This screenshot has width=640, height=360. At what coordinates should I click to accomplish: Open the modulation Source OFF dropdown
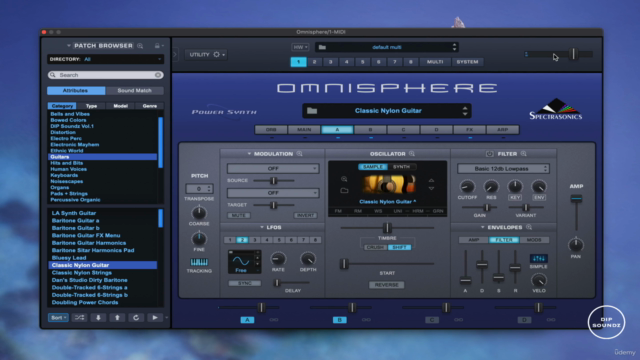(x=273, y=168)
